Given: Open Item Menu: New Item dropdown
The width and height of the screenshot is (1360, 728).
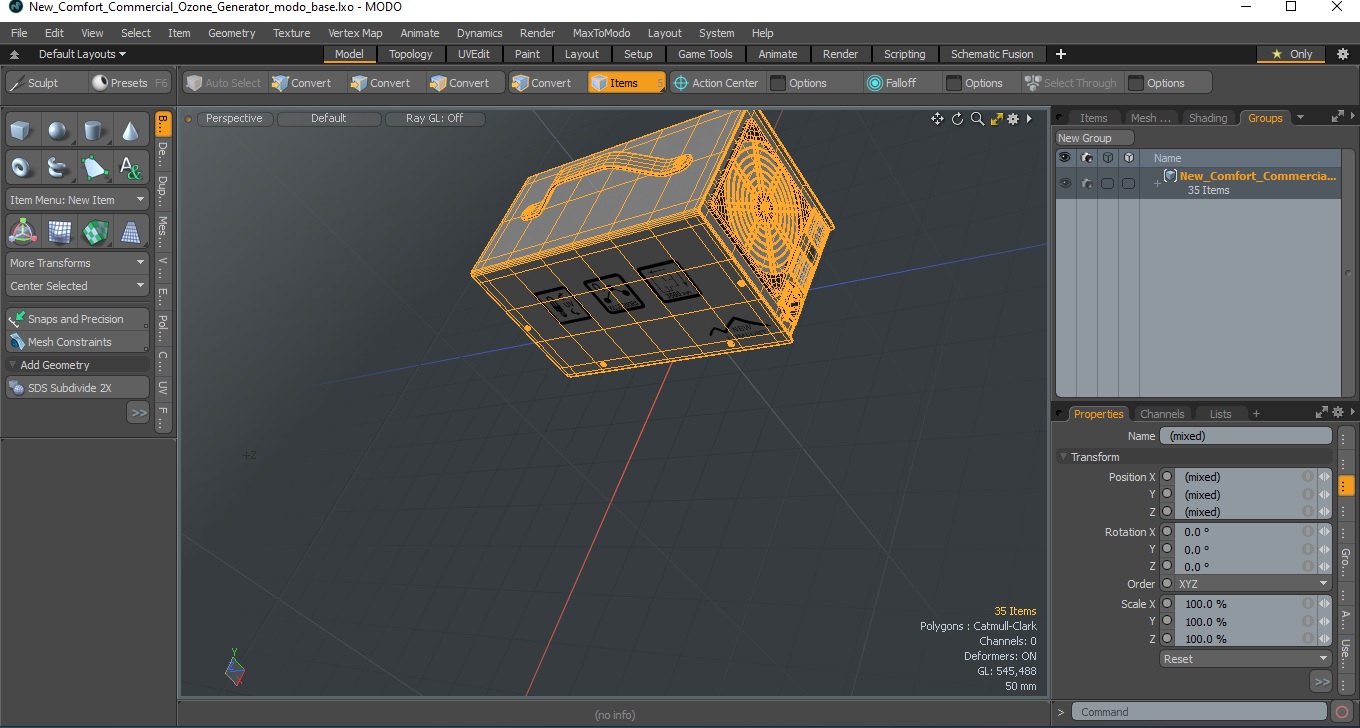Looking at the screenshot, I should coord(78,200).
